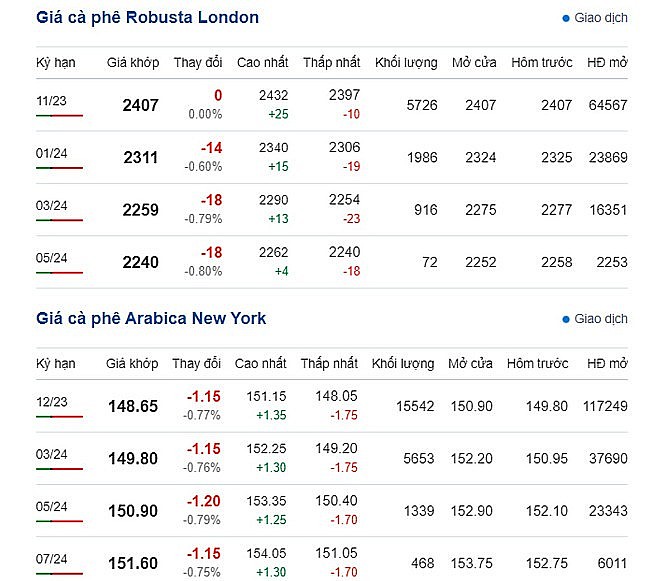Click the blue trading status dot for Robusta London
This screenshot has height=581, width=670.
pyautogui.click(x=566, y=19)
